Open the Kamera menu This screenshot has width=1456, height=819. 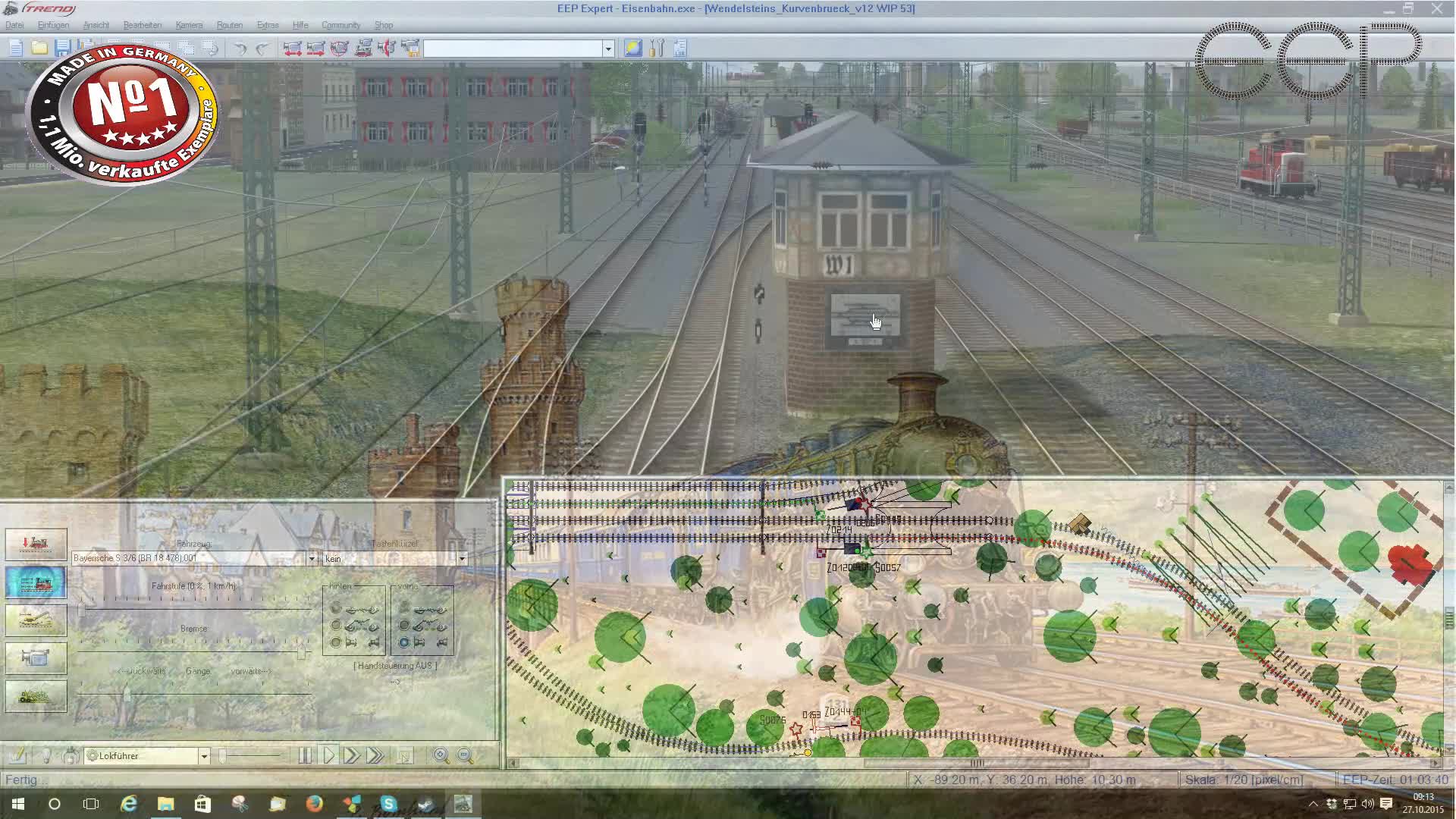(189, 25)
